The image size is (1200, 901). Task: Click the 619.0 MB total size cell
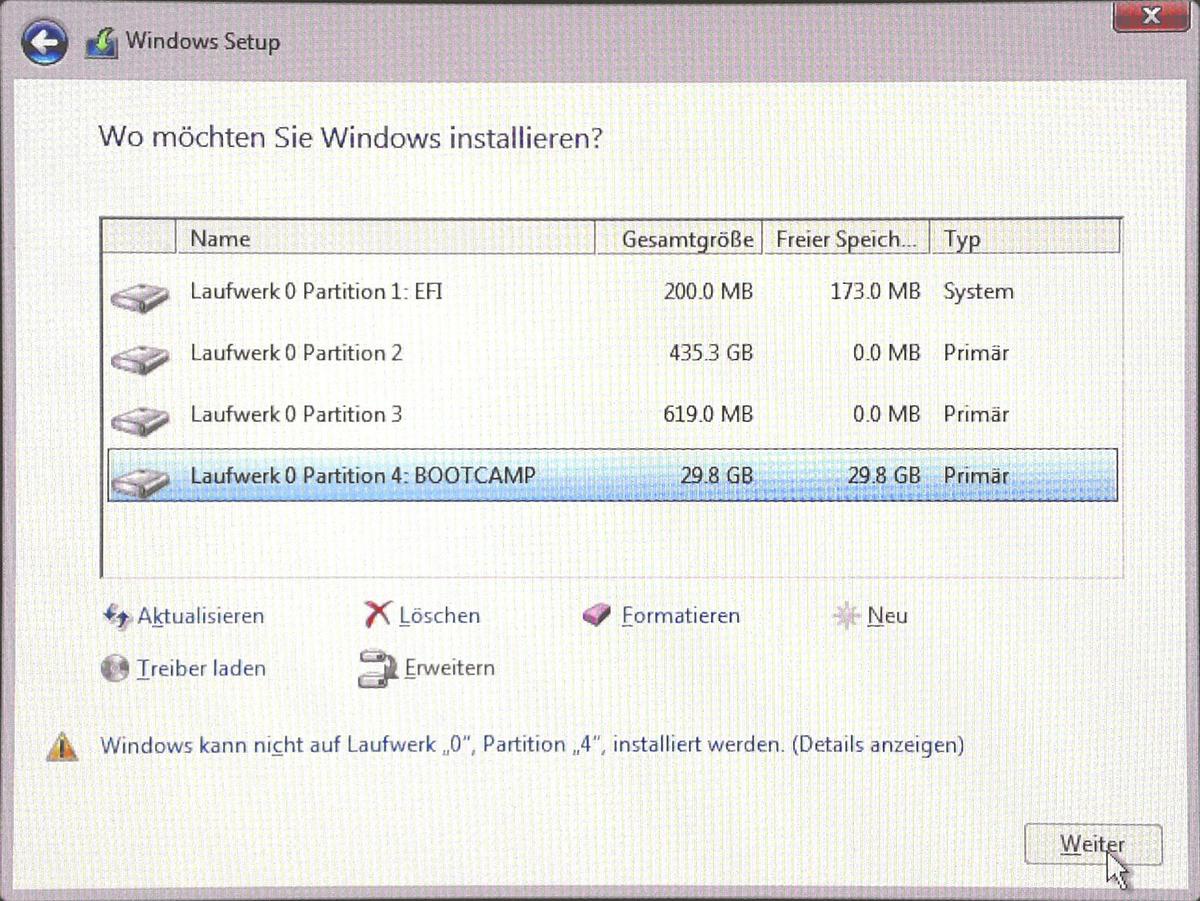coord(708,414)
